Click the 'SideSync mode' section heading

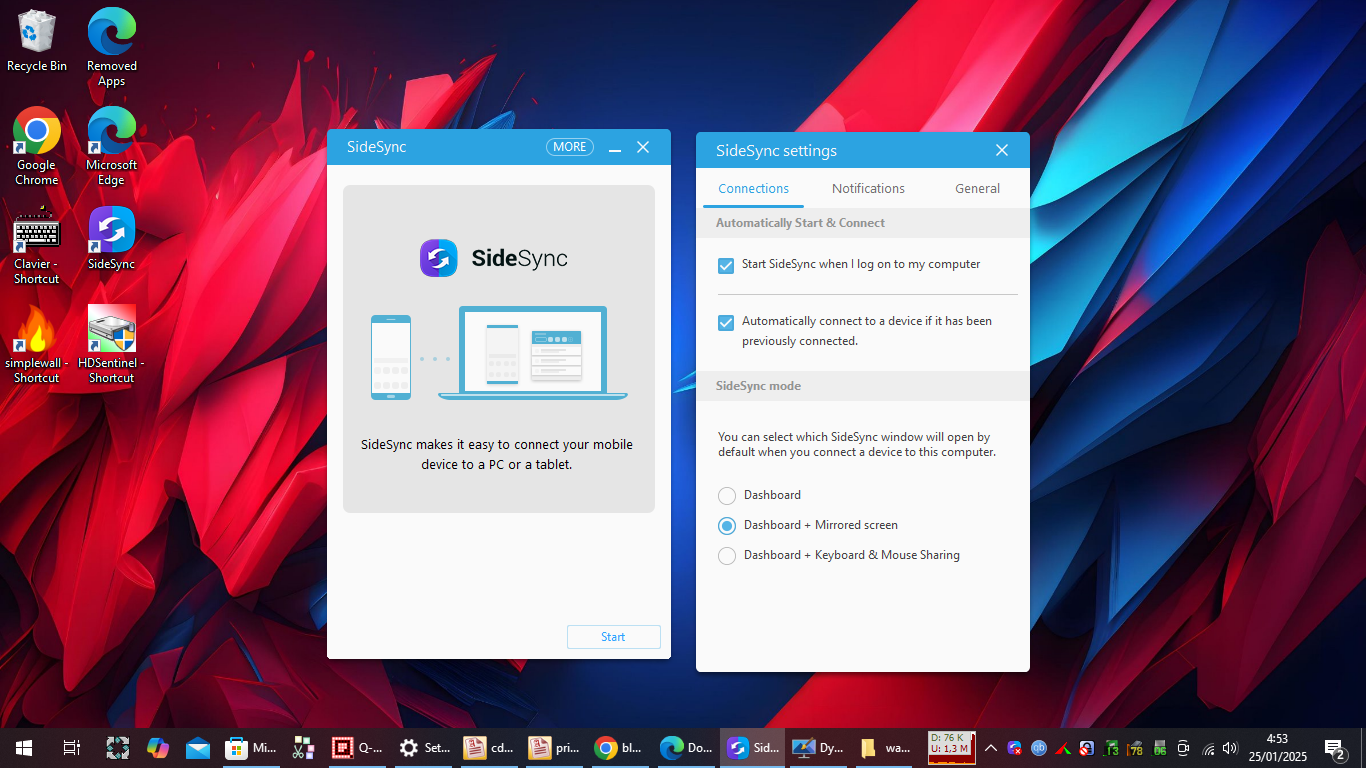[x=758, y=386]
